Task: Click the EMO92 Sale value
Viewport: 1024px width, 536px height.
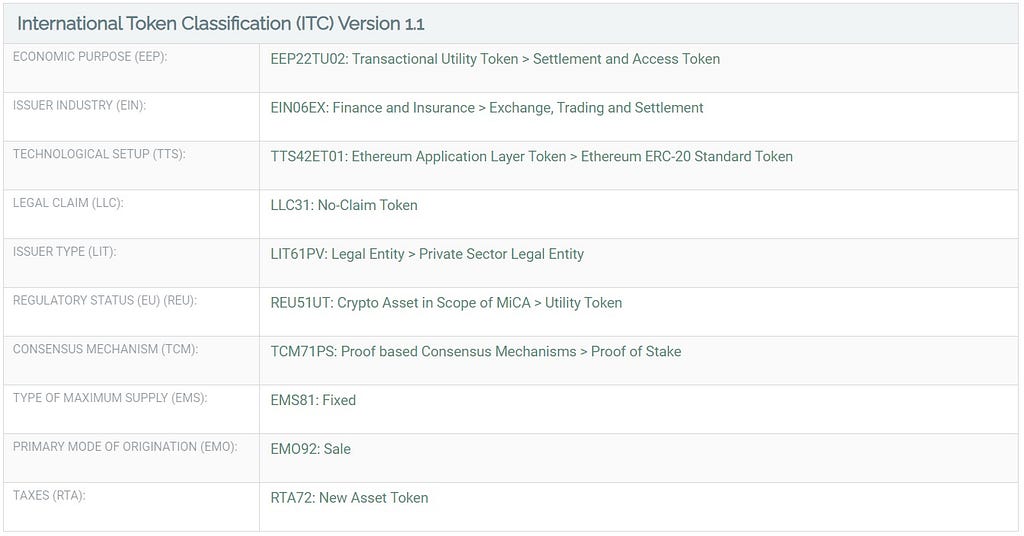Action: click(x=311, y=449)
